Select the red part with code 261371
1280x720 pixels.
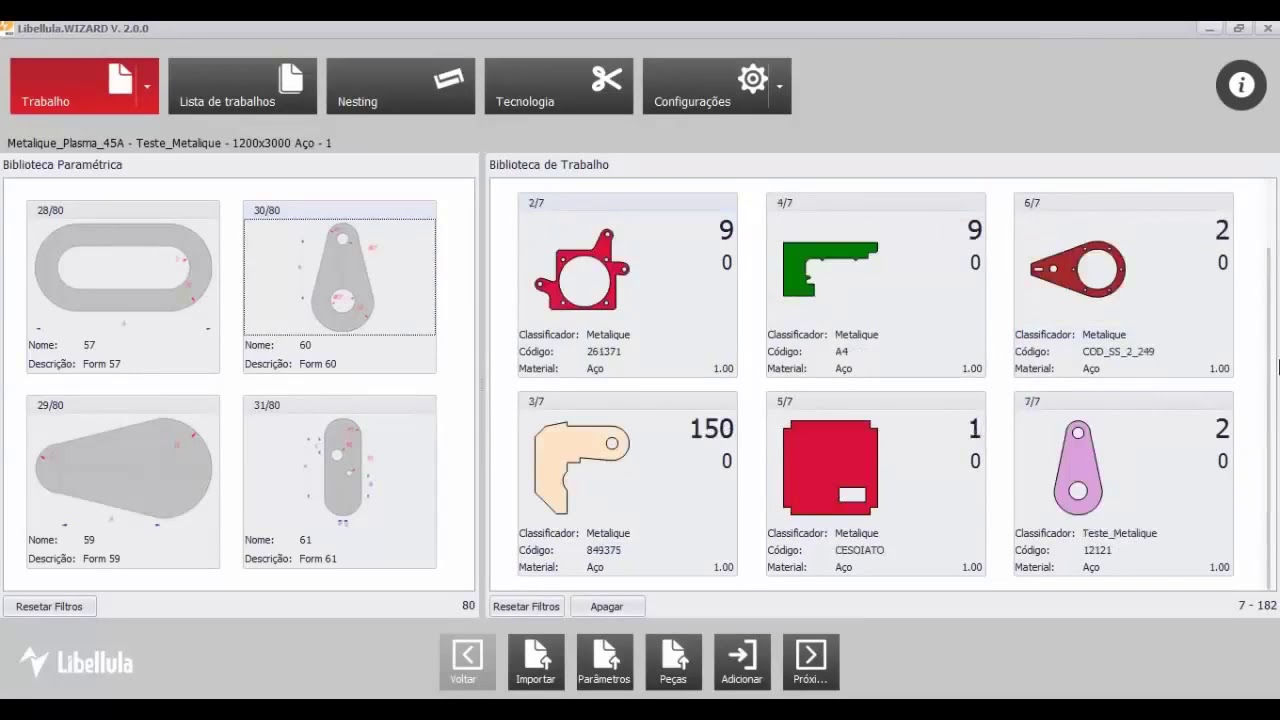[x=582, y=270]
